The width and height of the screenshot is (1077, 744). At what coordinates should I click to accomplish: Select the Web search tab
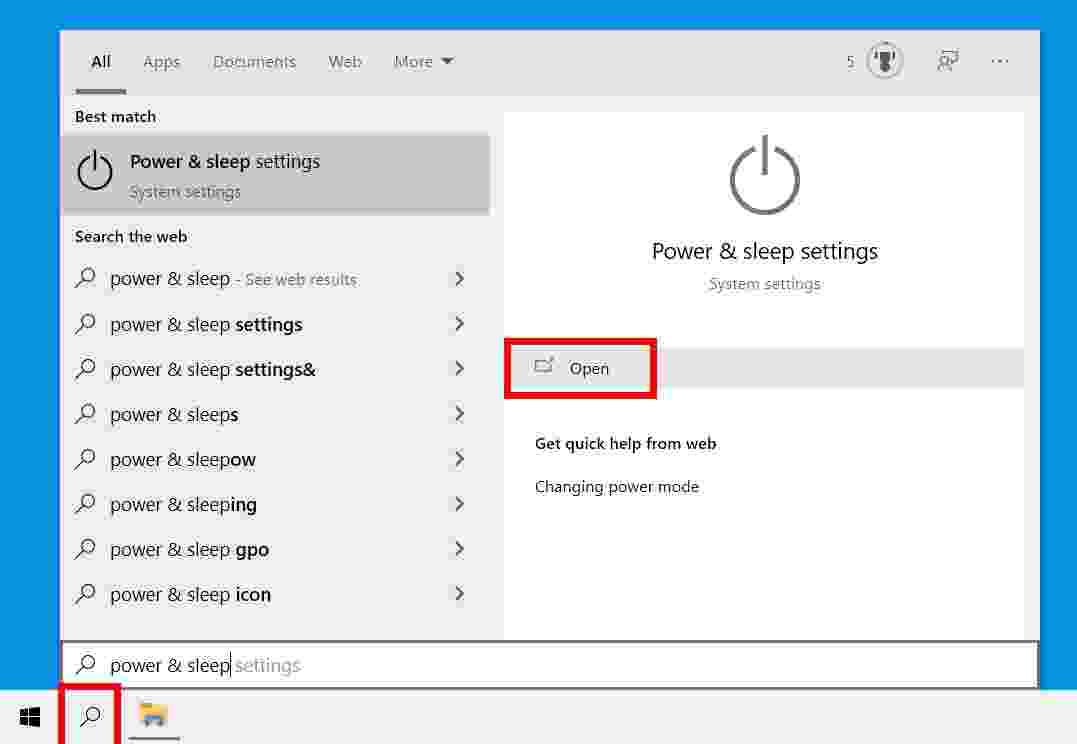[x=344, y=61]
